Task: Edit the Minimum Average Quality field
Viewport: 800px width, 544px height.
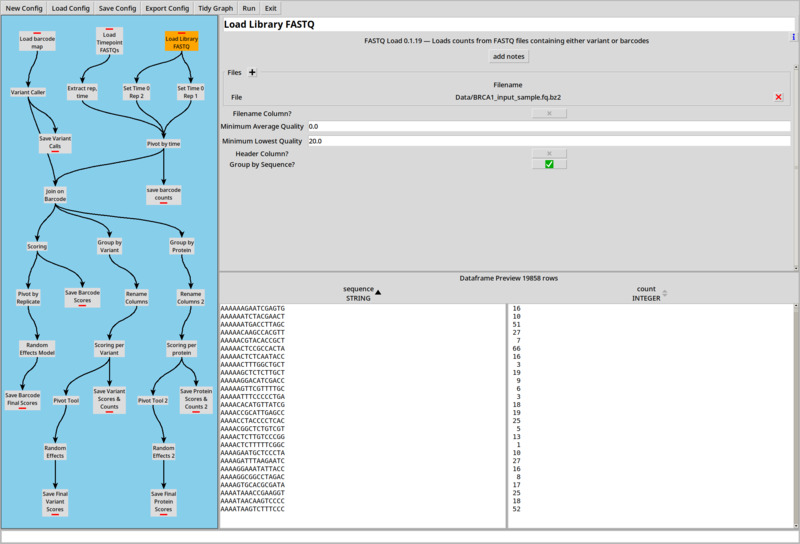Action: [549, 126]
